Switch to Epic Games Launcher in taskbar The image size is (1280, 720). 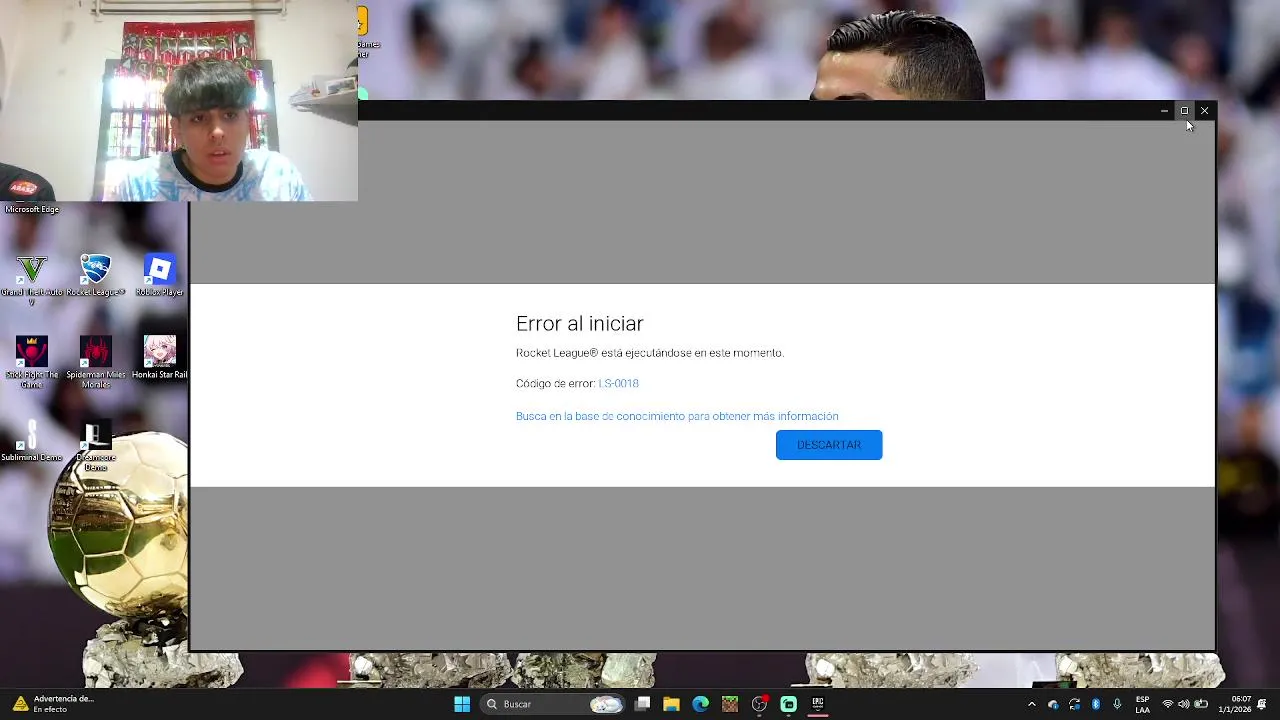[817, 704]
